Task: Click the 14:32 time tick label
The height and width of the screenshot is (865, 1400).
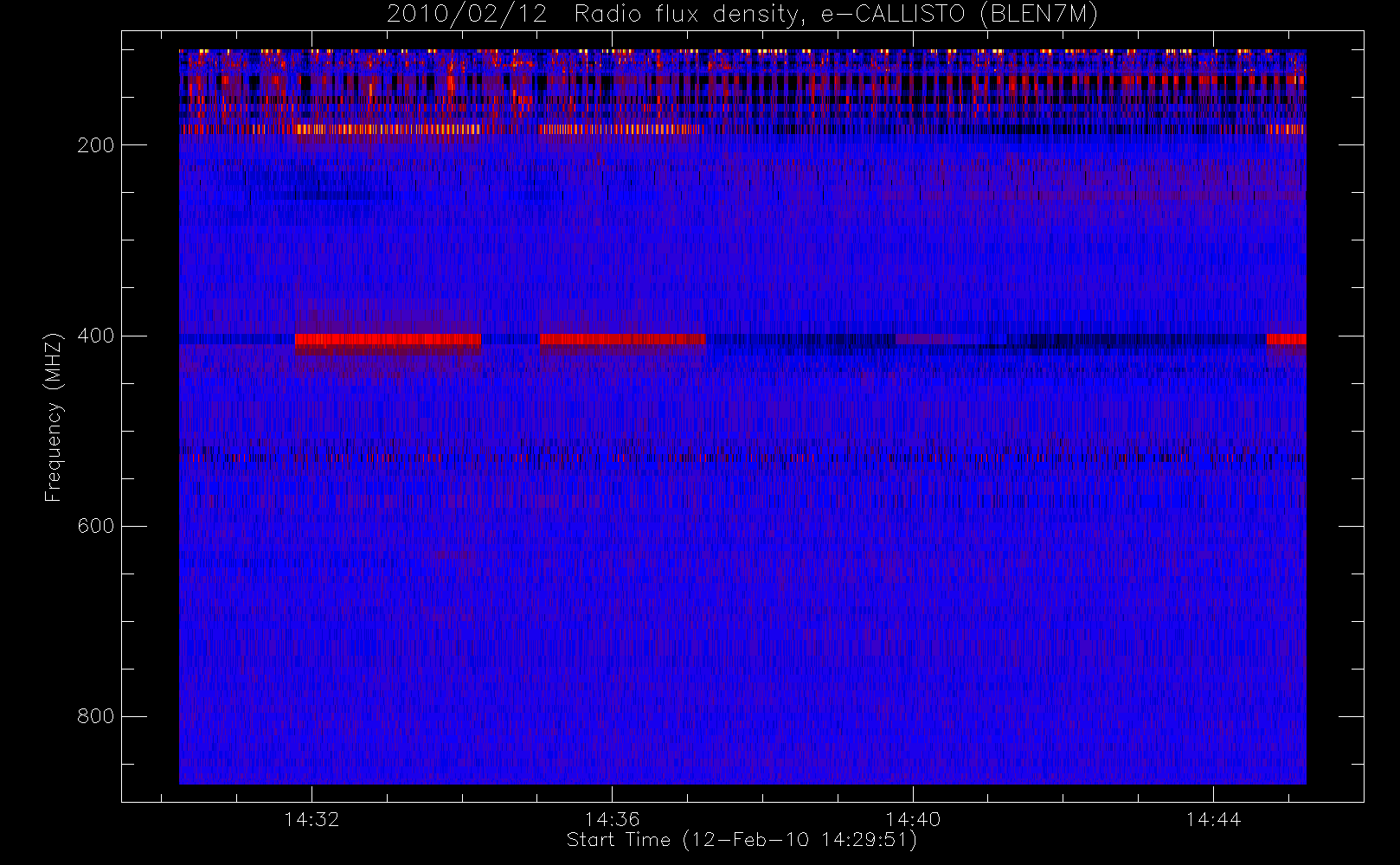Action: coord(311,819)
